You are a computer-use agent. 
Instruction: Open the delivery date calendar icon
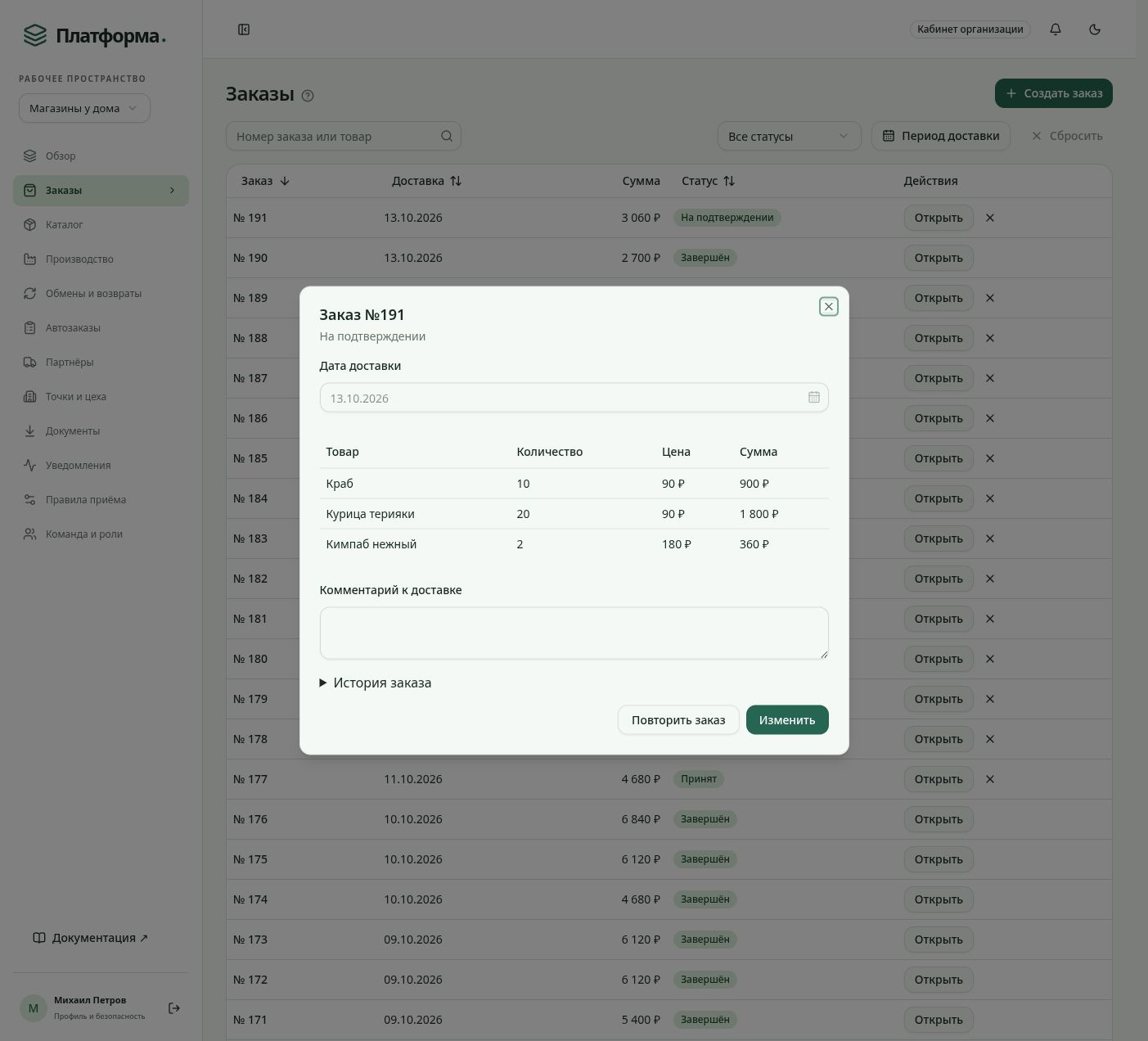(x=813, y=398)
